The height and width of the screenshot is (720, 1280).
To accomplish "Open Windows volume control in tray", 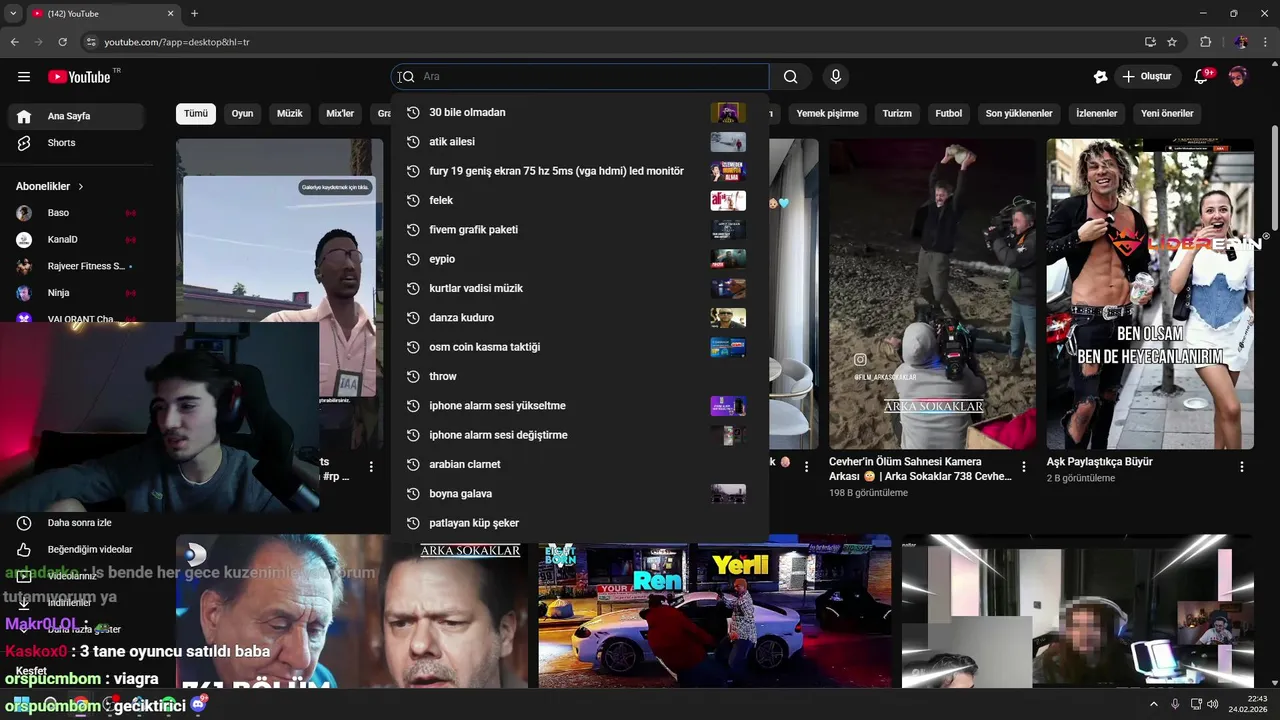I will click(x=1212, y=704).
